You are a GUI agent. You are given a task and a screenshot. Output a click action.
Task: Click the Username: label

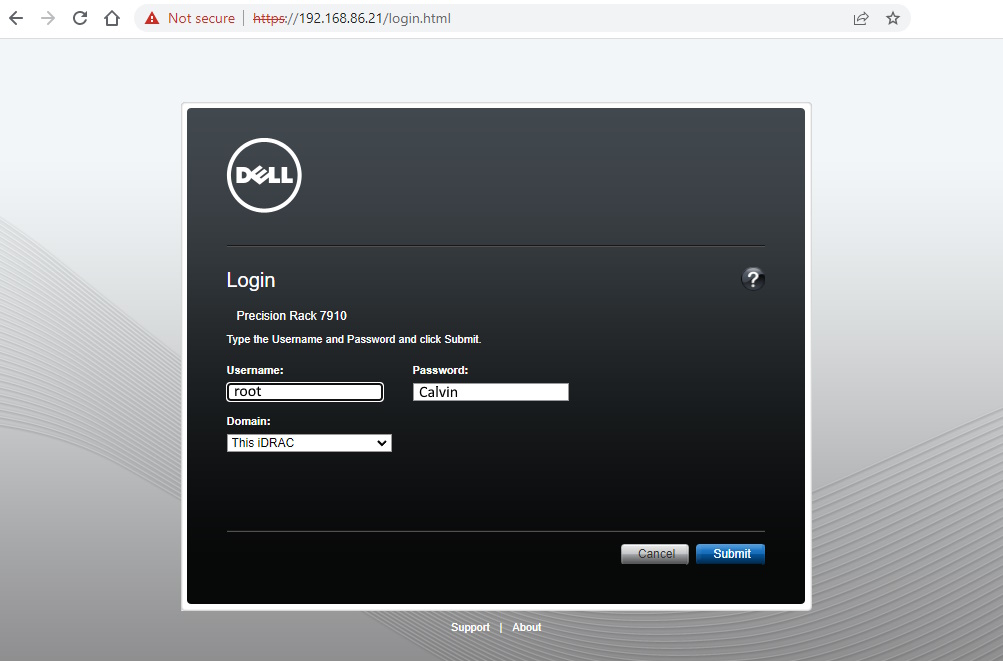(255, 370)
